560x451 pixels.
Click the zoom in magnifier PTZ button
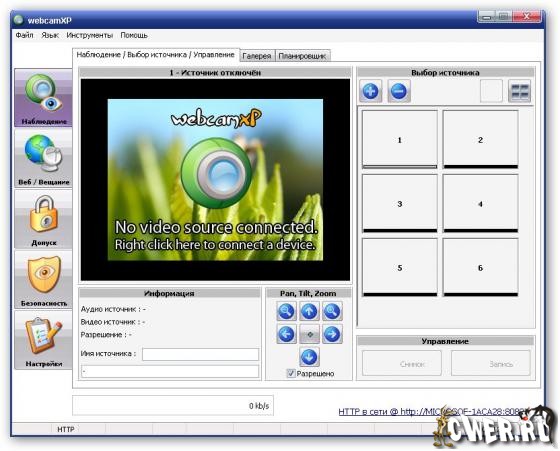(332, 311)
